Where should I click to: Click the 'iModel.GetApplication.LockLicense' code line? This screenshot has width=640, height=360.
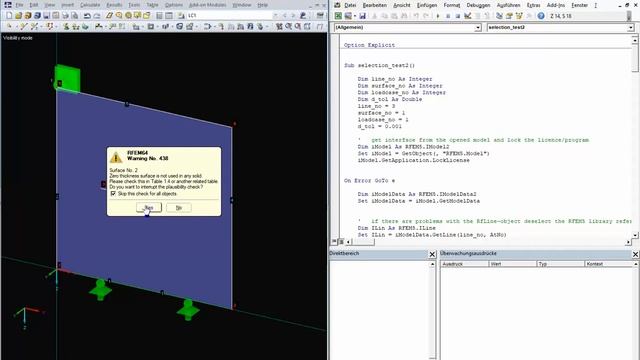click(413, 160)
